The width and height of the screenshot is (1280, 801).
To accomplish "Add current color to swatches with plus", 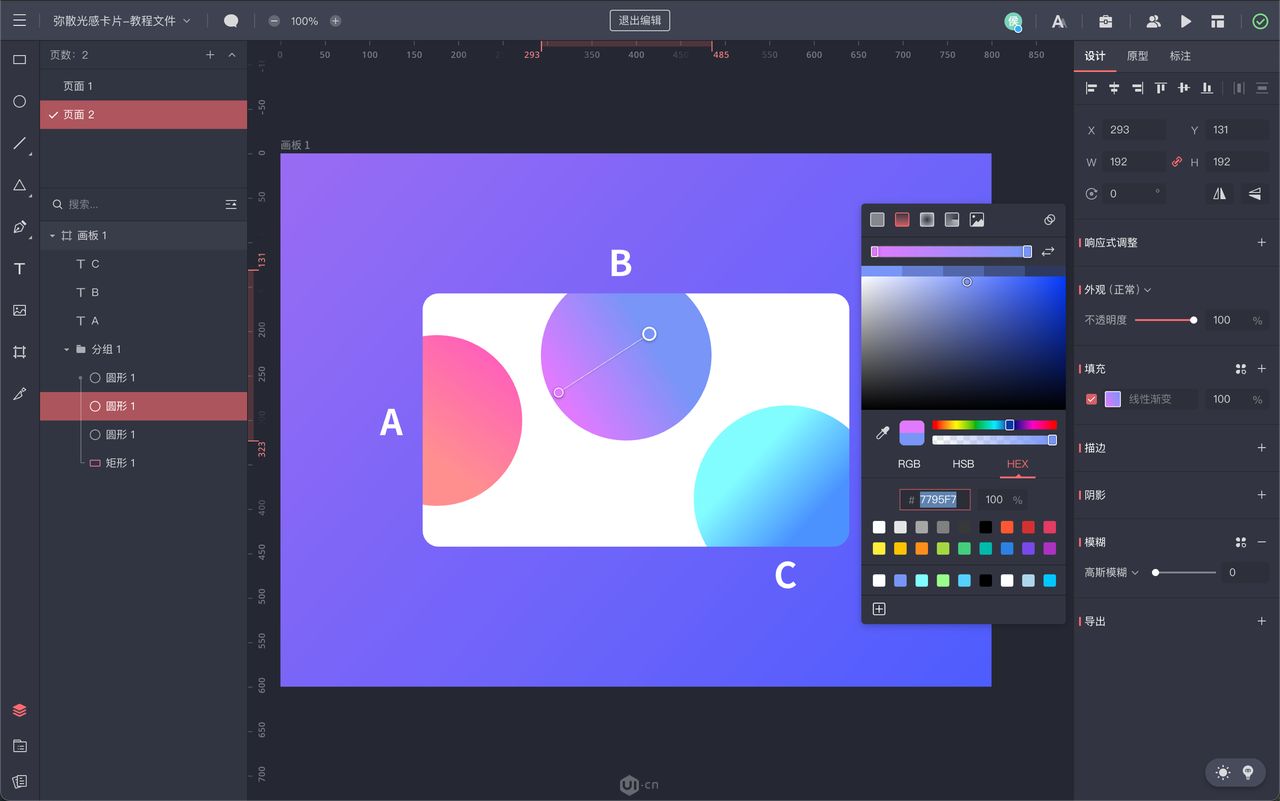I will coord(879,609).
